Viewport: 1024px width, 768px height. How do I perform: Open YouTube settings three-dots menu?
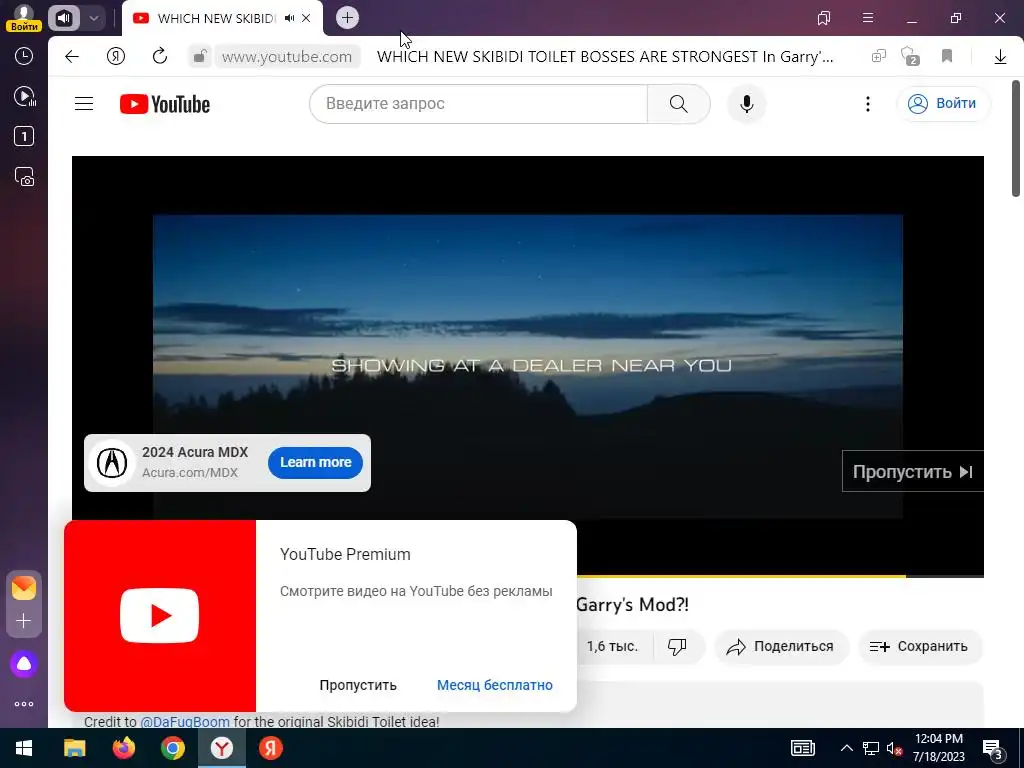pyautogui.click(x=868, y=104)
